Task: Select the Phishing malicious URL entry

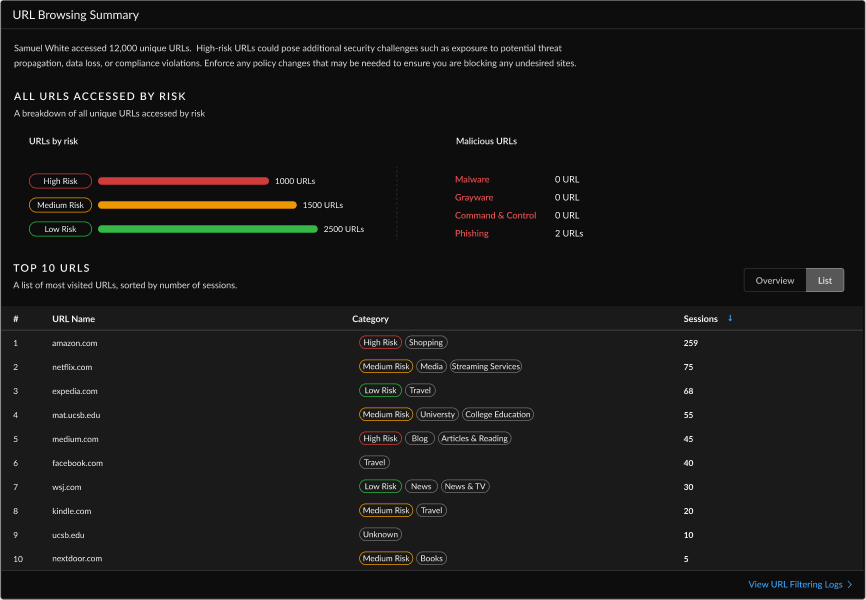Action: point(470,233)
